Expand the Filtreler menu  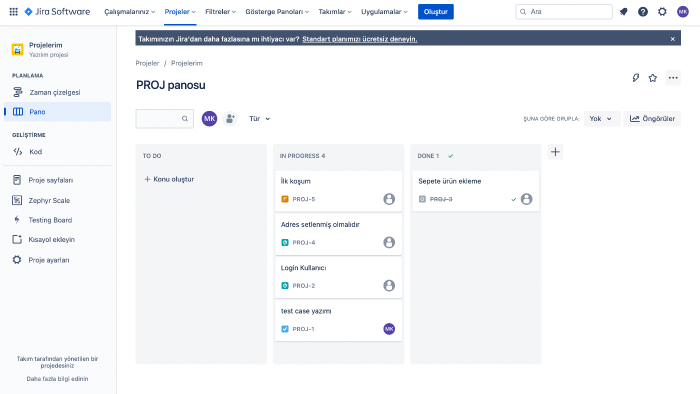pos(220,12)
